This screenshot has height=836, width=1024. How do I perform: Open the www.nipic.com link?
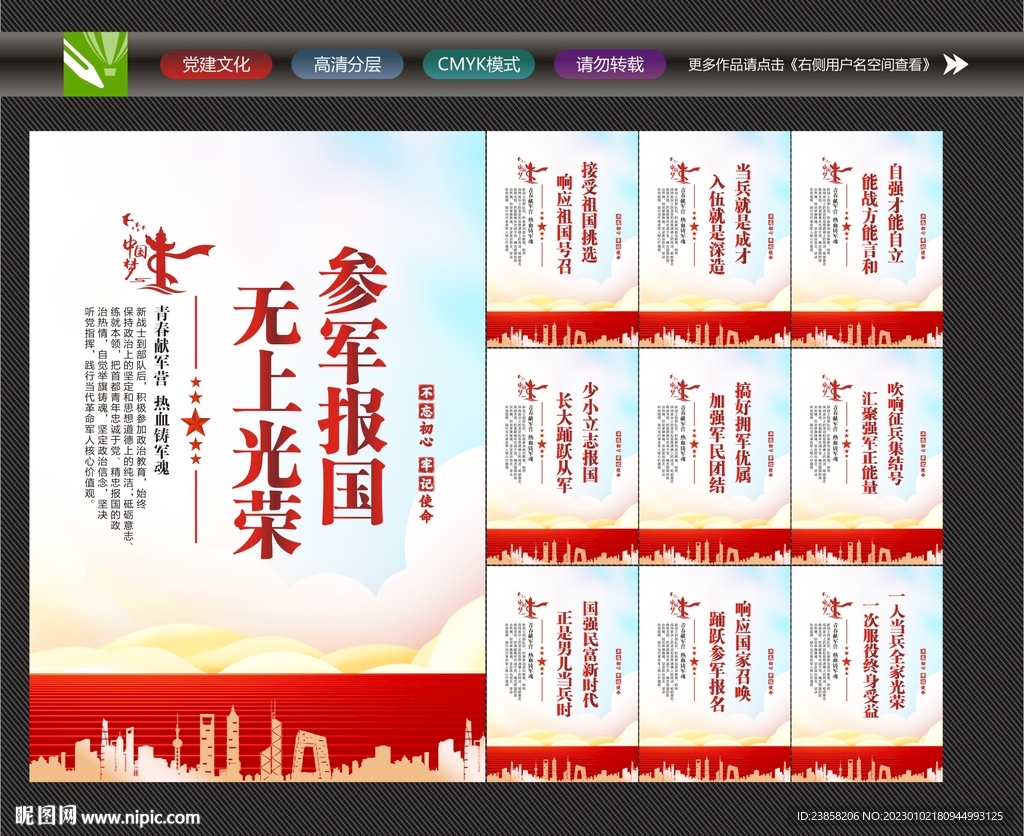coord(140,817)
